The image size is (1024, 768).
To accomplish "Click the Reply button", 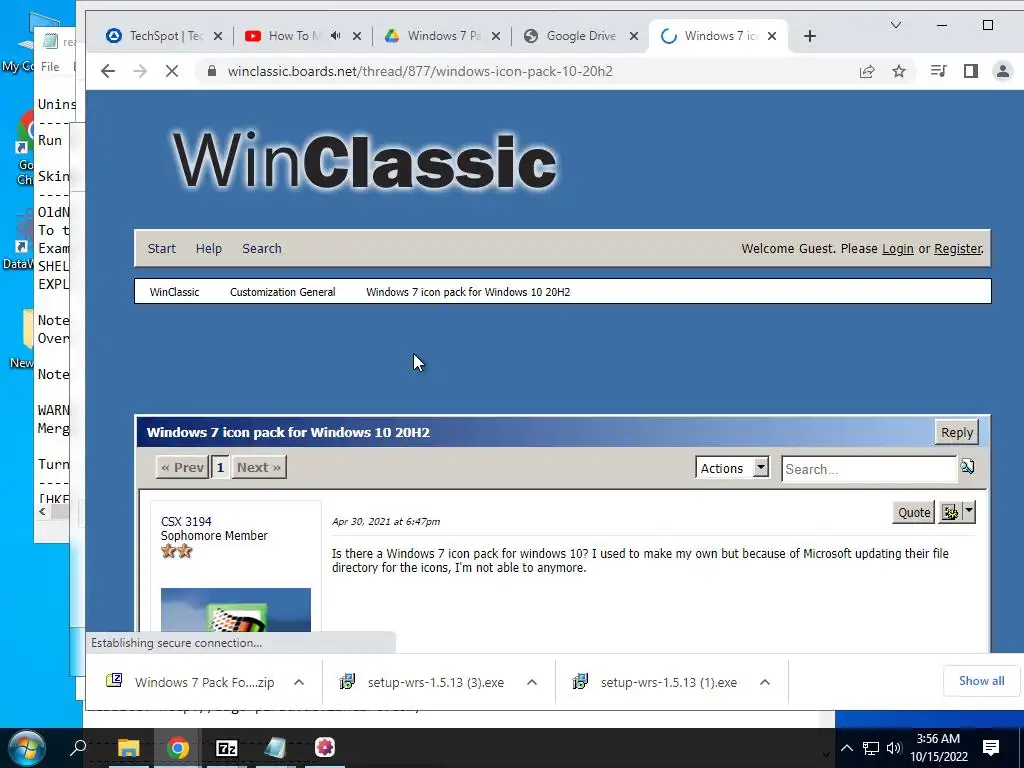I will (x=957, y=432).
